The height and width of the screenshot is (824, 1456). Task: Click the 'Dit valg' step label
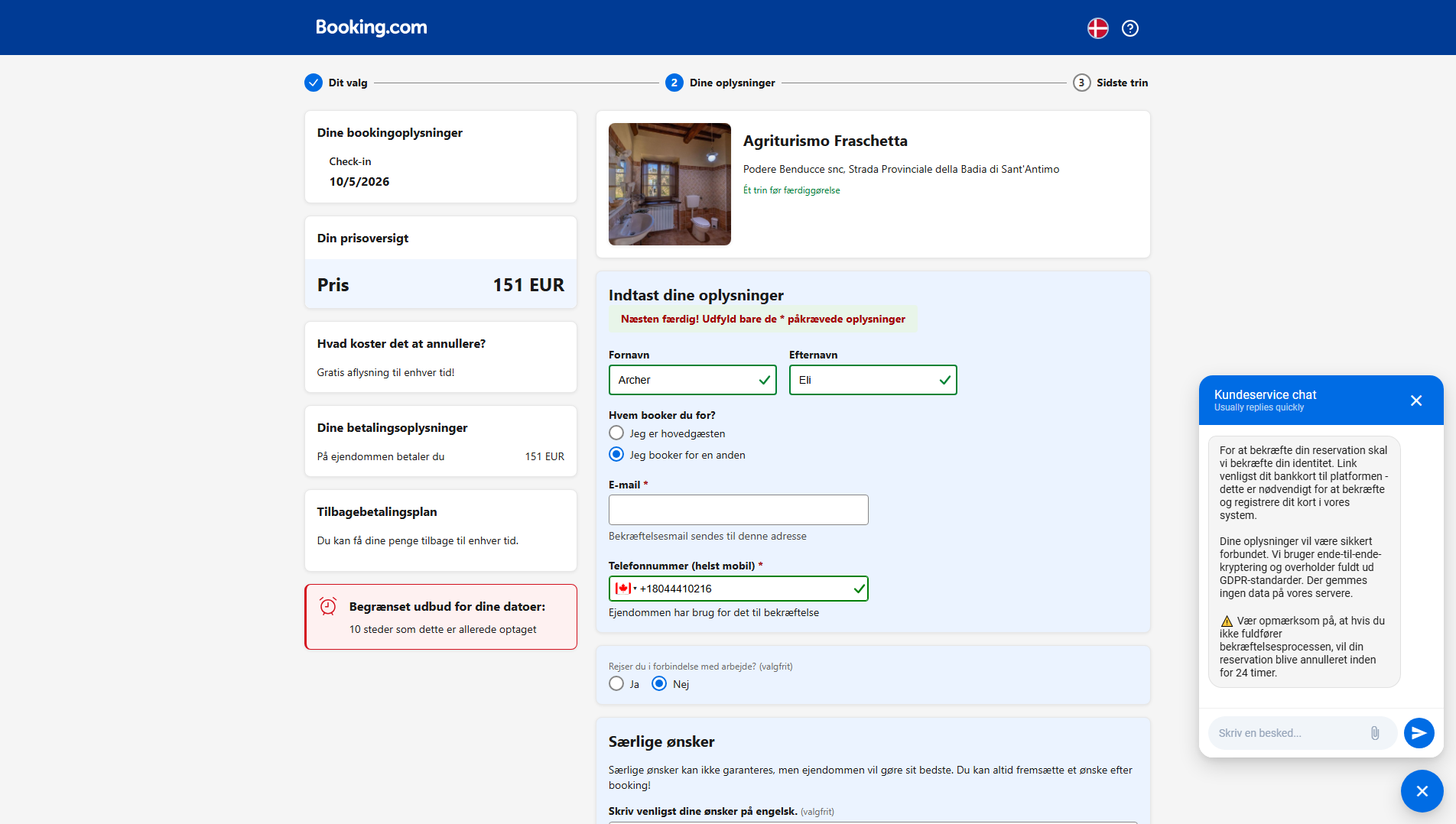click(348, 83)
